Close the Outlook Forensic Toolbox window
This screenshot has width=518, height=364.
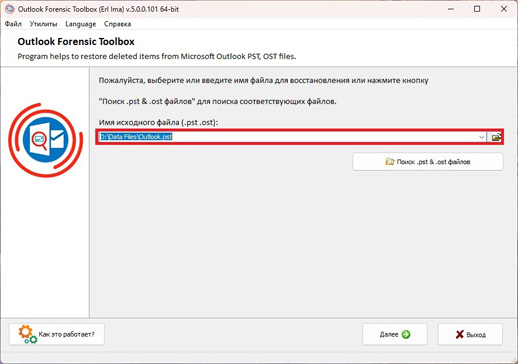point(504,9)
